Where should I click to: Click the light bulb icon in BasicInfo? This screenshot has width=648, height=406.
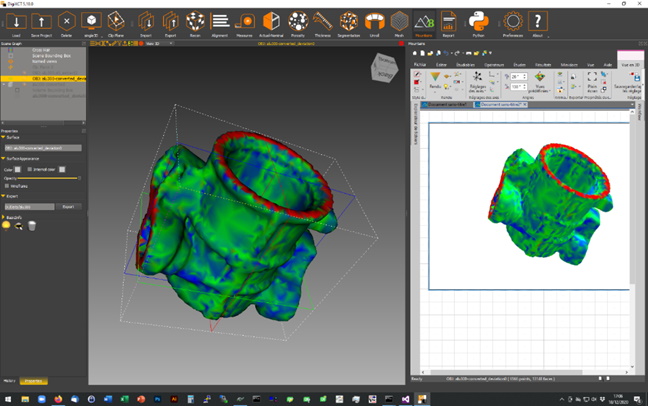pyautogui.click(x=6, y=225)
